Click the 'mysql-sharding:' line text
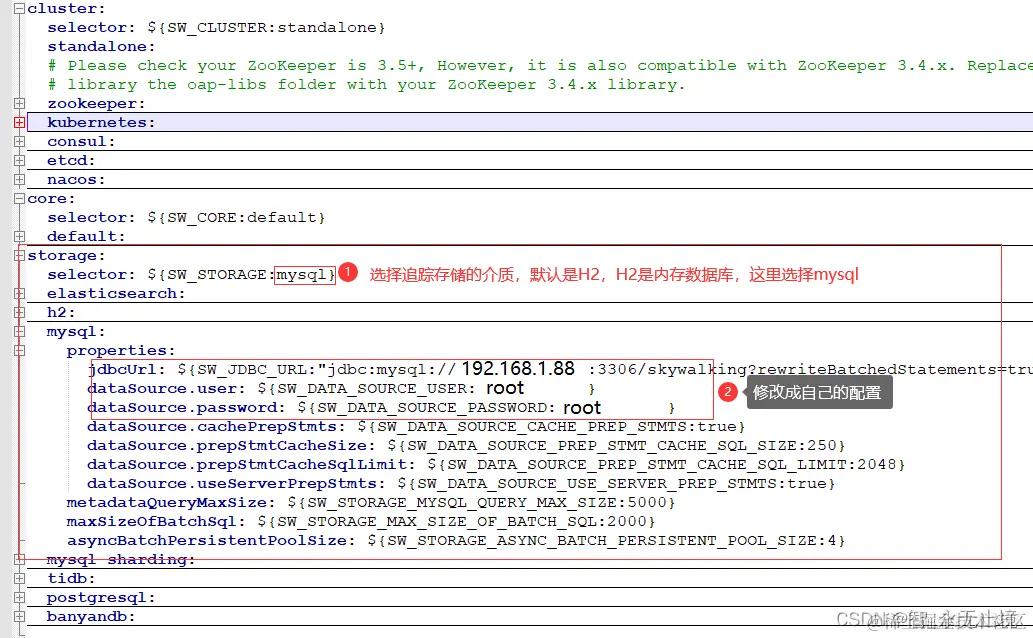The image size is (1033, 638). click(121, 560)
